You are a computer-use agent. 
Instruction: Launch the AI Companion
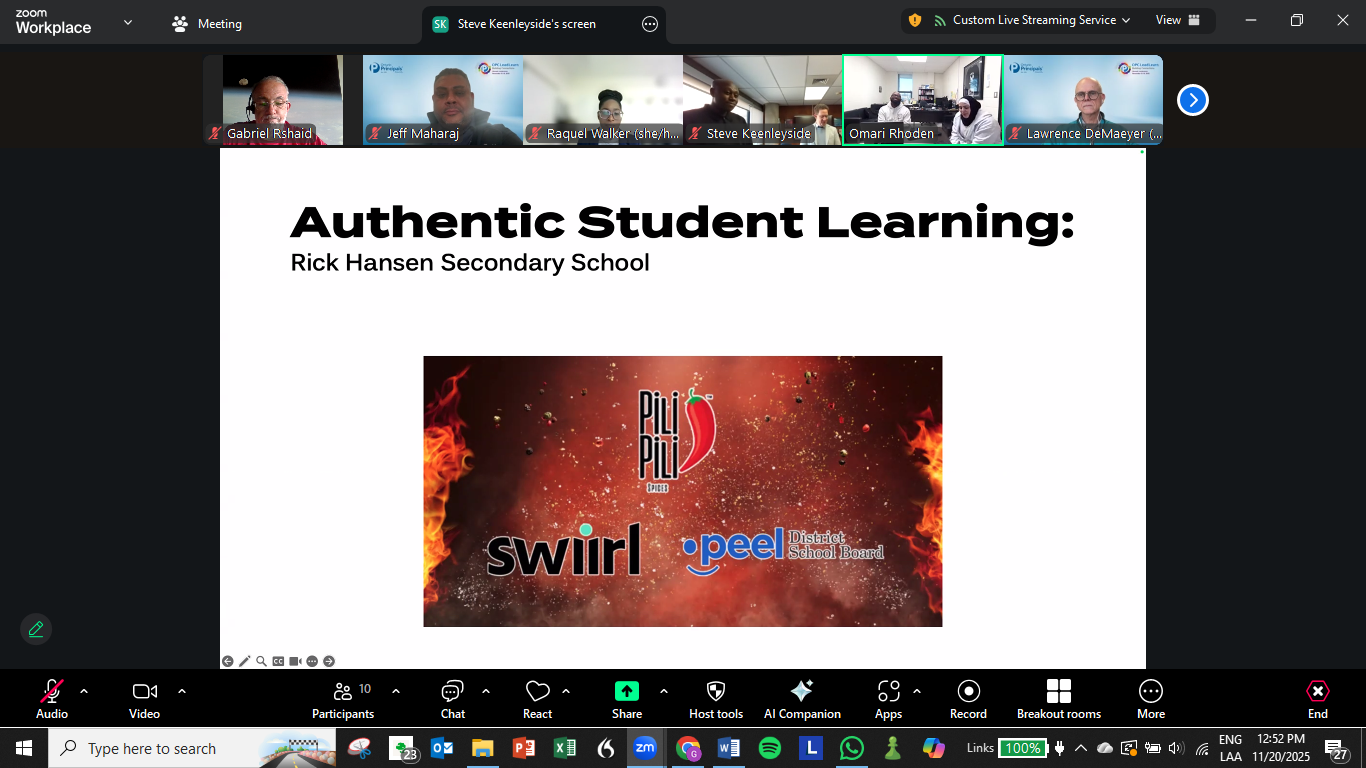(x=802, y=699)
